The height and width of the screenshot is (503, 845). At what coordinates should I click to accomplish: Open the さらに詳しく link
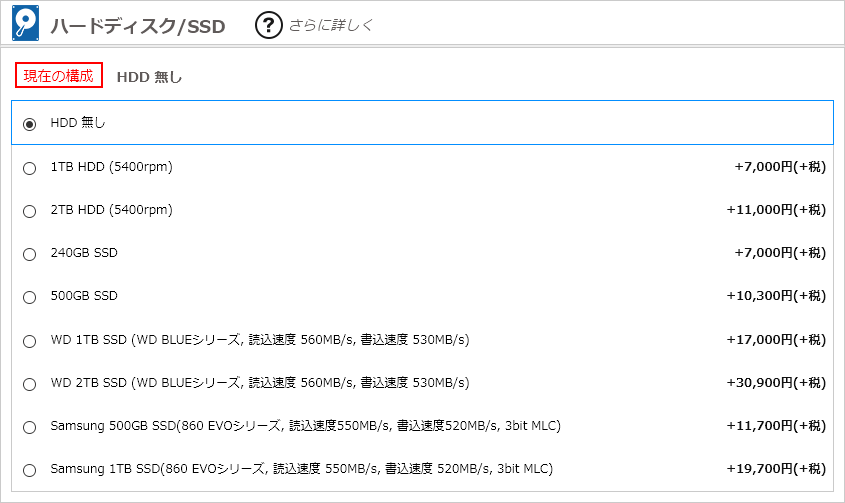[330, 25]
